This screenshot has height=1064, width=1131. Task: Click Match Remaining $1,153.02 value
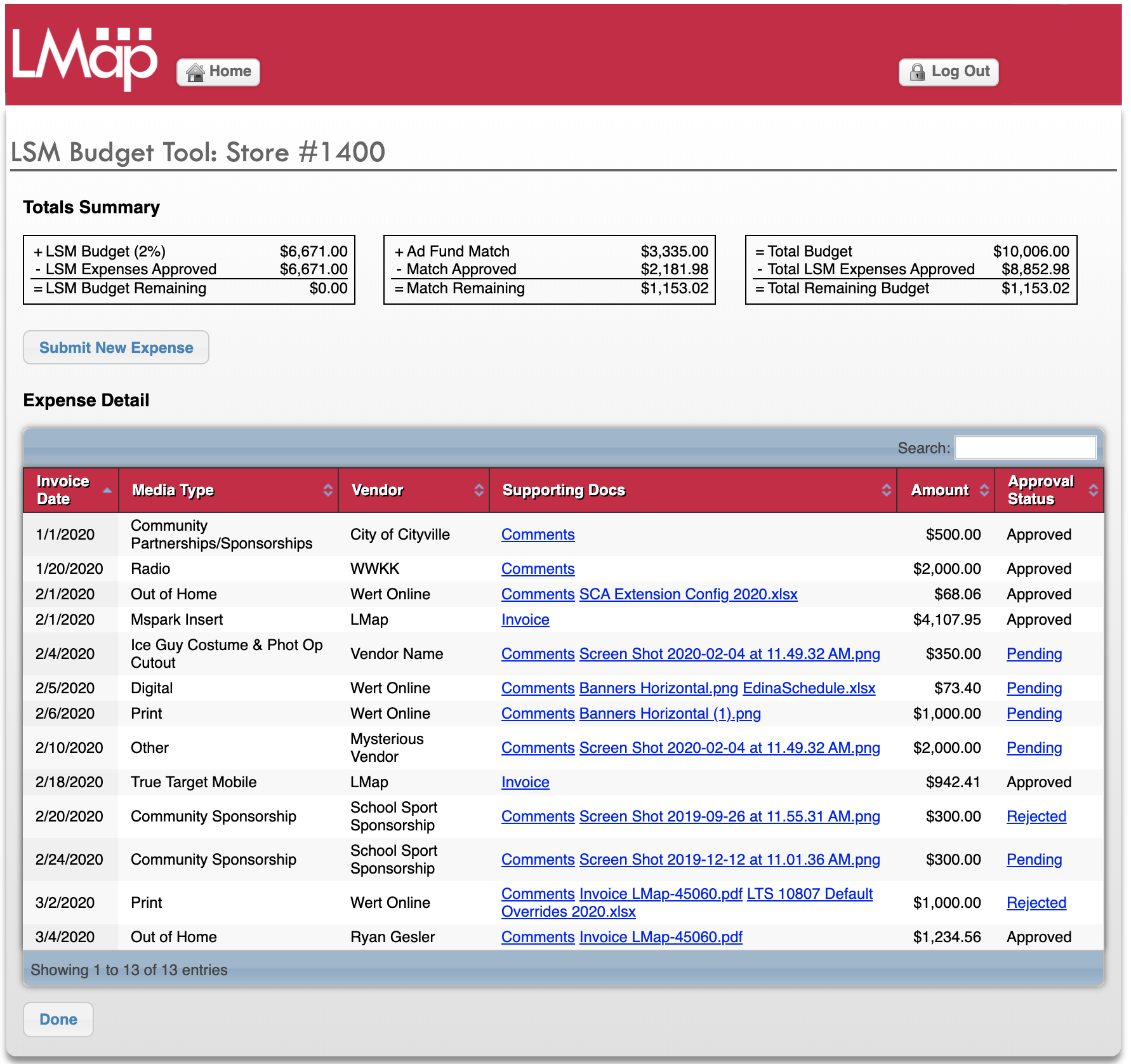pos(674,288)
